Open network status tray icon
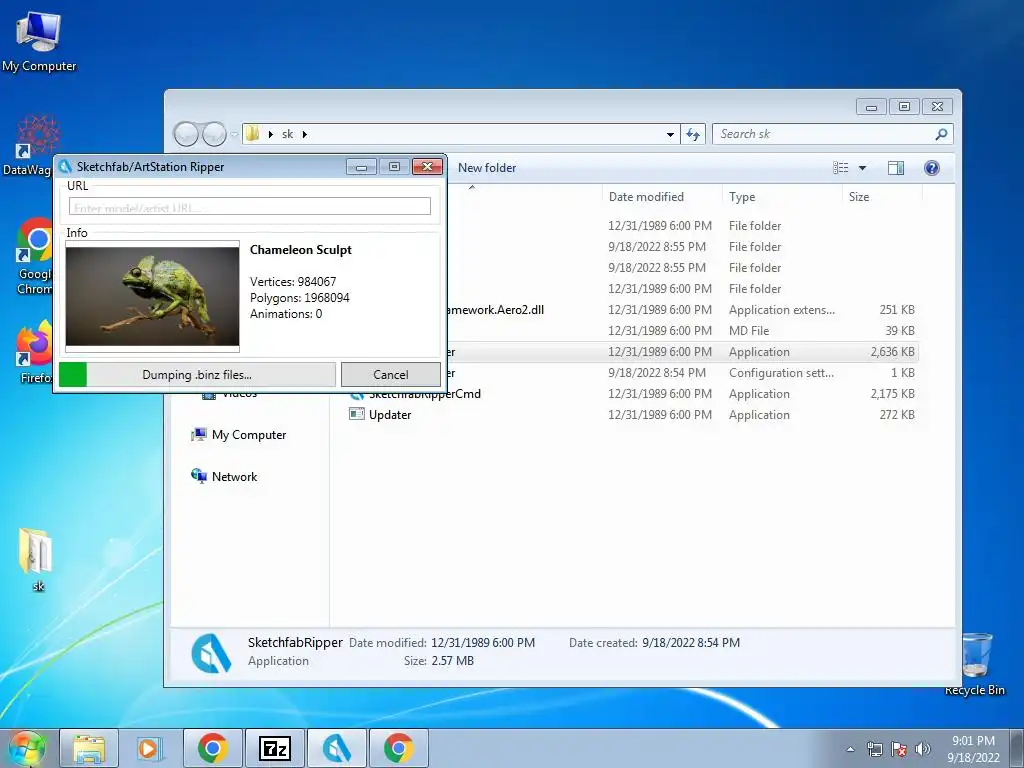 [874, 749]
